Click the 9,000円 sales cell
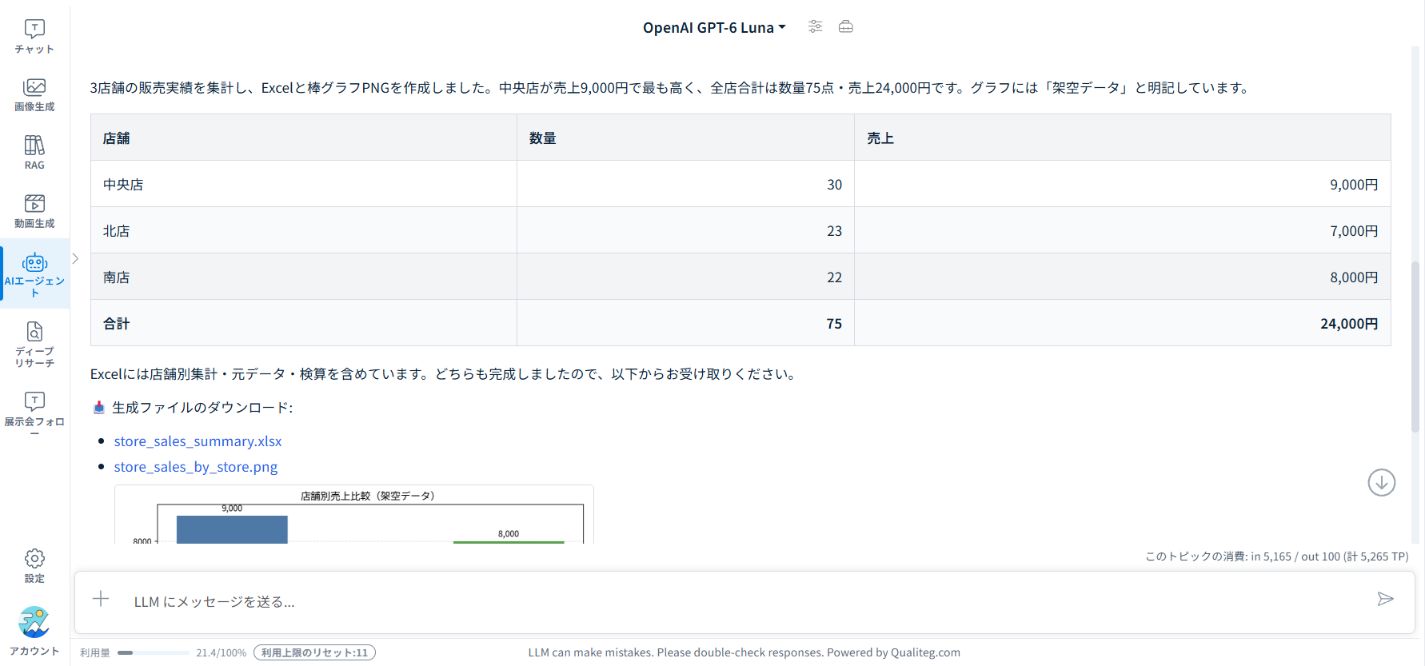Image resolution: width=1425 pixels, height=666 pixels. pyautogui.click(x=1122, y=184)
